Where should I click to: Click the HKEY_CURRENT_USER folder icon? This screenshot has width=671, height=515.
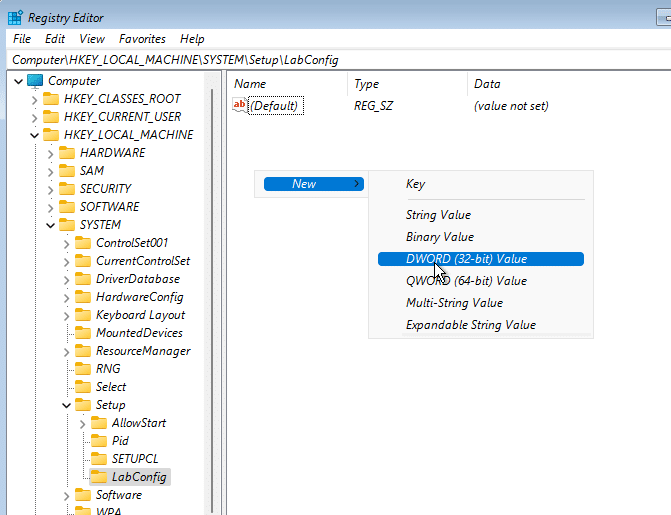click(x=51, y=117)
